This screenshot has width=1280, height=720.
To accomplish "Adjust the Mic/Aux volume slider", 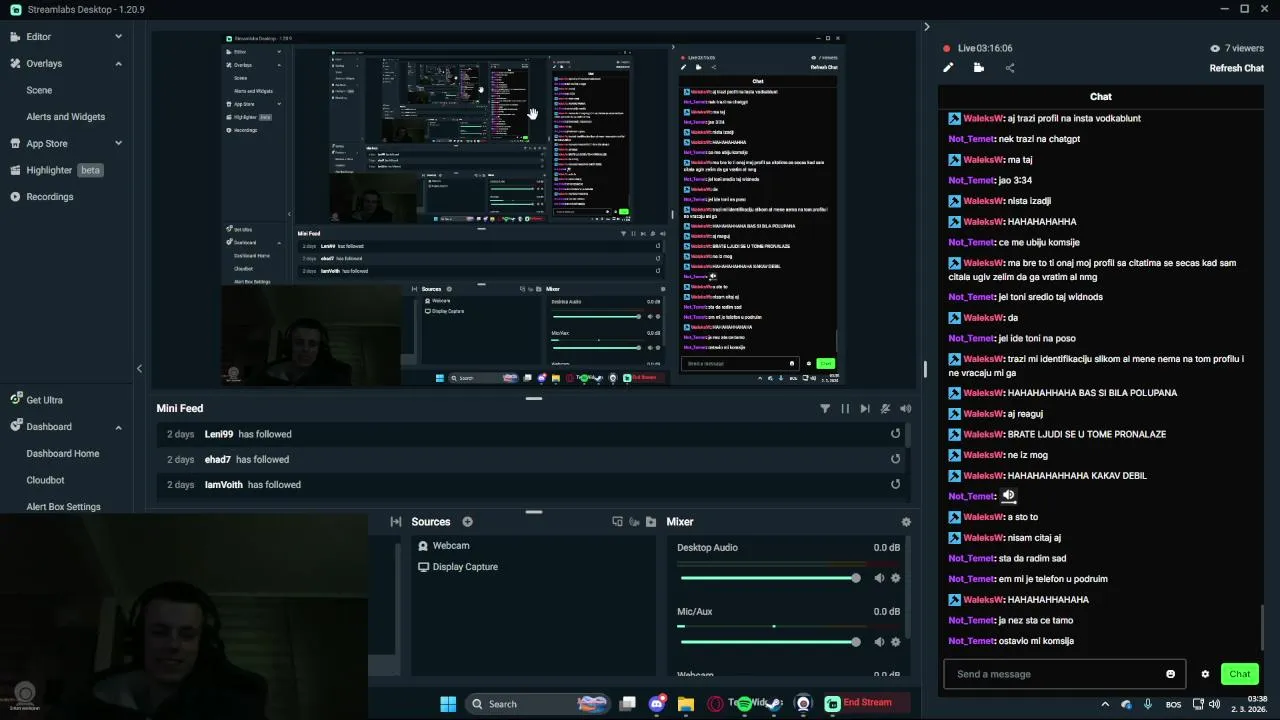I will [770, 642].
